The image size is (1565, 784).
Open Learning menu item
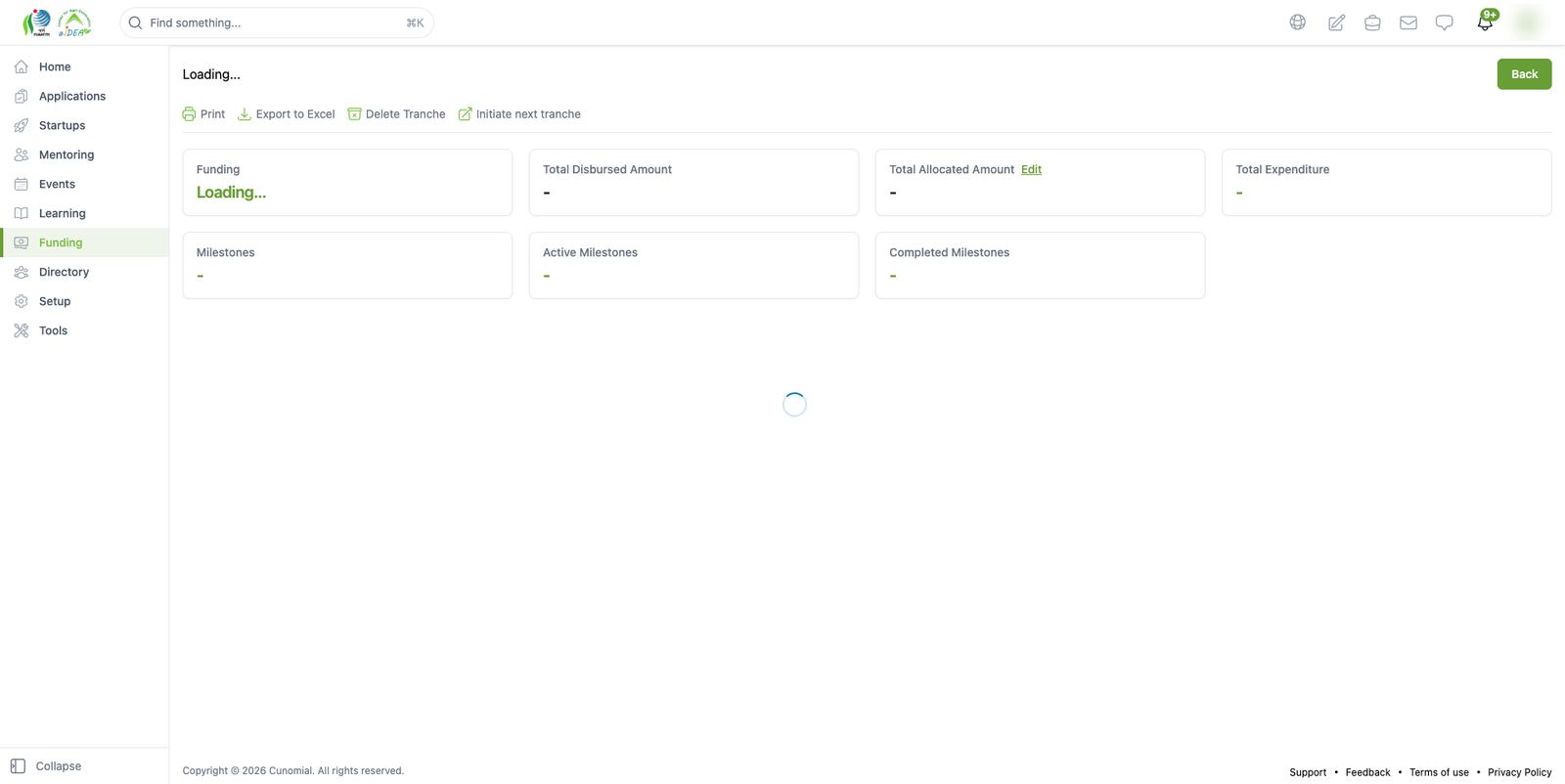(84, 213)
